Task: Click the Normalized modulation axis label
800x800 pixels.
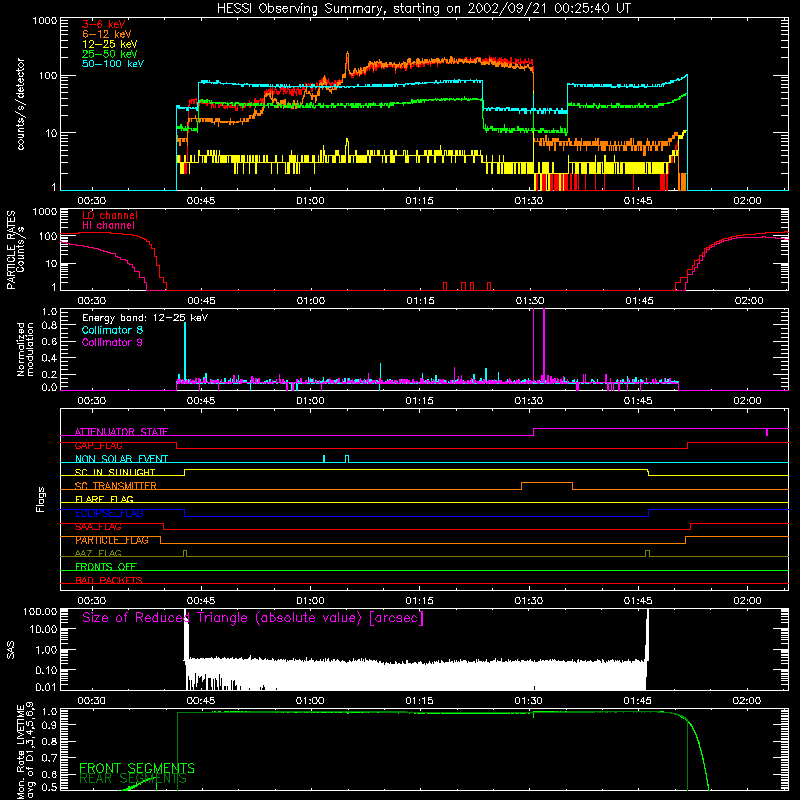Action: pos(25,349)
